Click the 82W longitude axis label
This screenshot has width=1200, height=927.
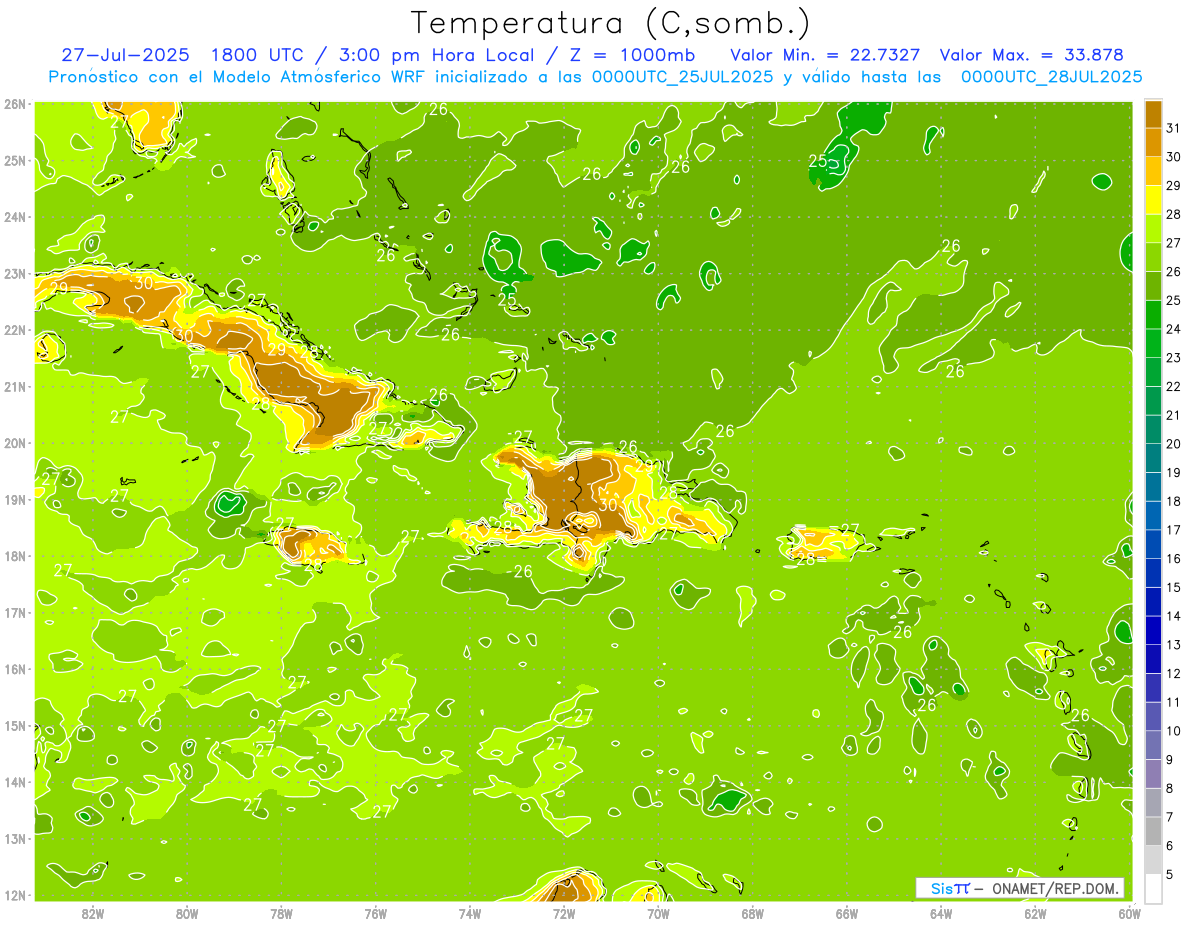tap(93, 913)
